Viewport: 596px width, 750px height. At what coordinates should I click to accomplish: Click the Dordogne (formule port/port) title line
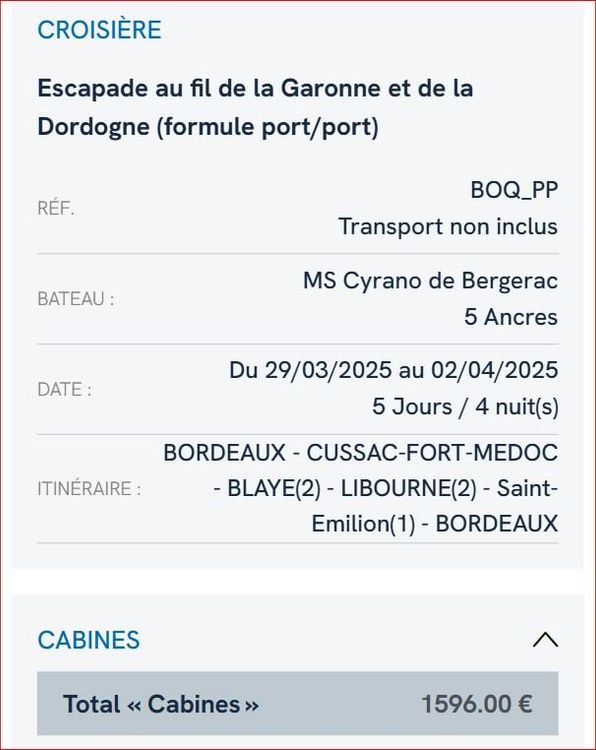coord(208,127)
